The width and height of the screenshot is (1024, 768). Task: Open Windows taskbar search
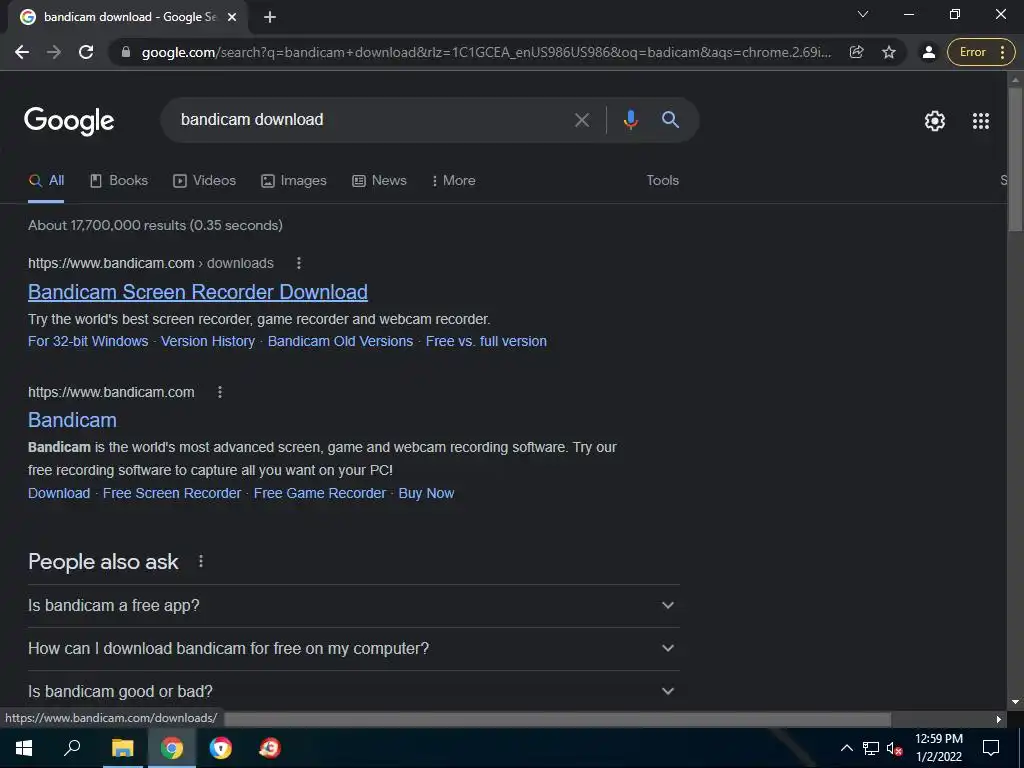tap(72, 748)
